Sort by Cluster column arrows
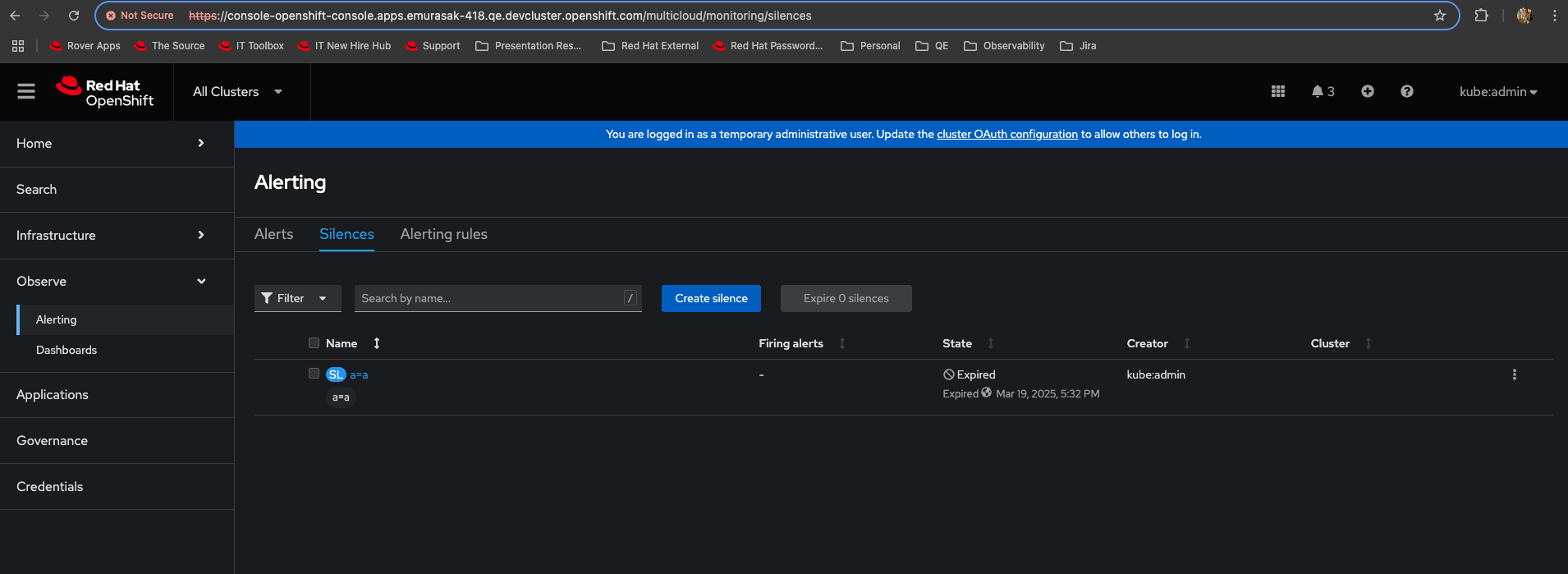 pyautogui.click(x=1369, y=343)
